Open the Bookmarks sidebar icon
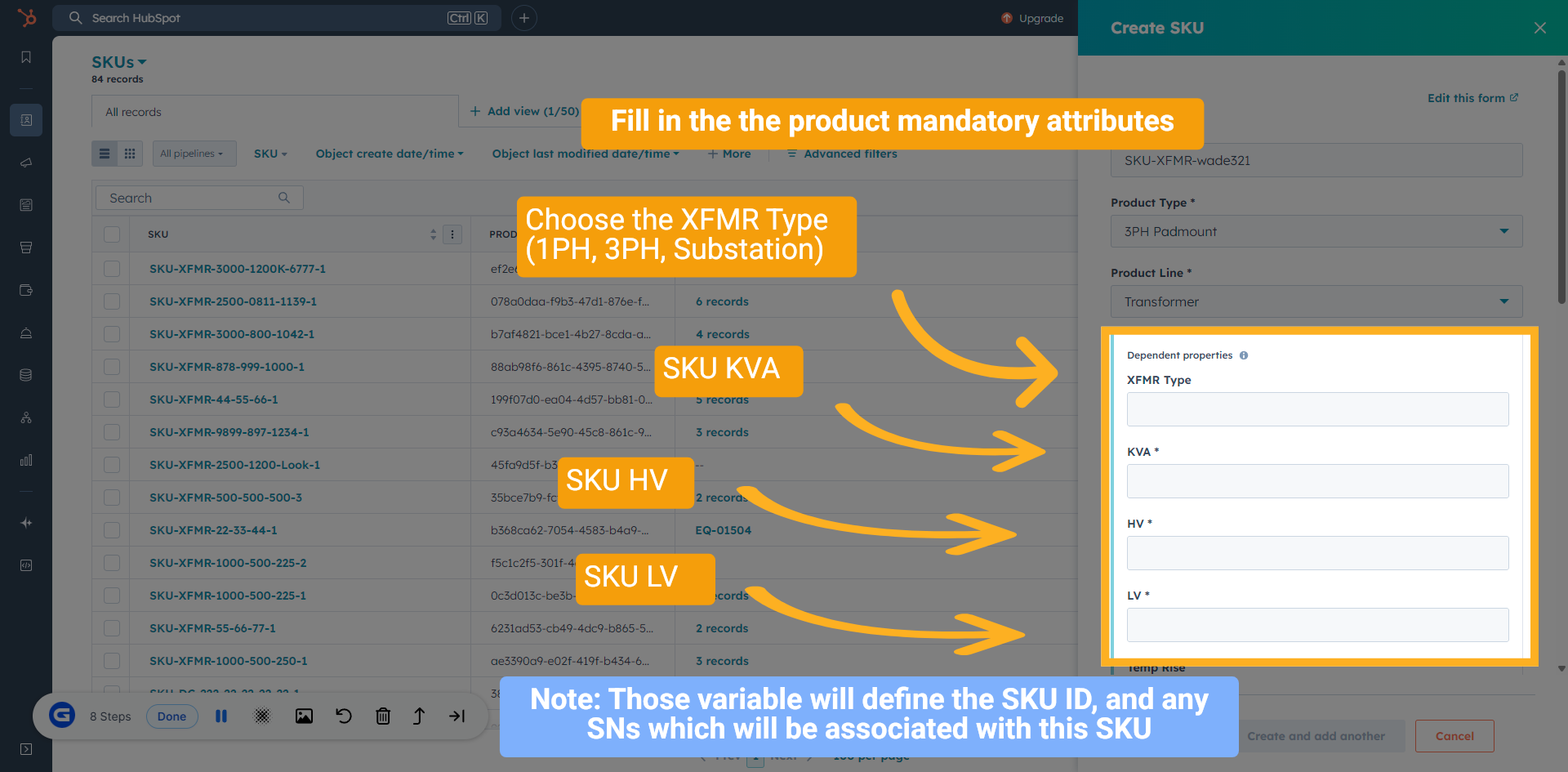The height and width of the screenshot is (772, 1568). pos(26,57)
